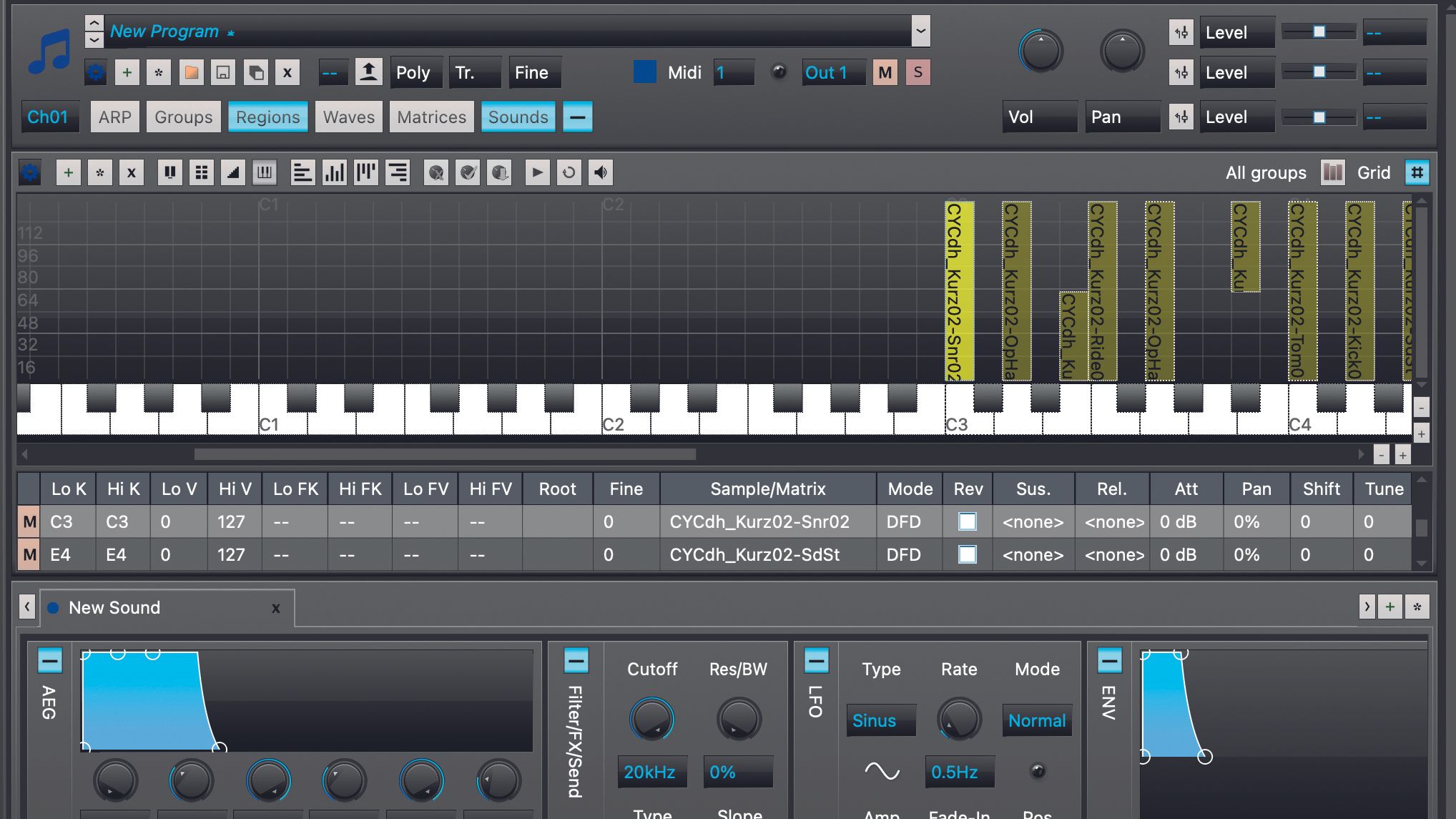The height and width of the screenshot is (819, 1456).
Task: Toggle Rev checkbox for CYCdh_Kurz02-Snr02 region
Action: tap(967, 521)
